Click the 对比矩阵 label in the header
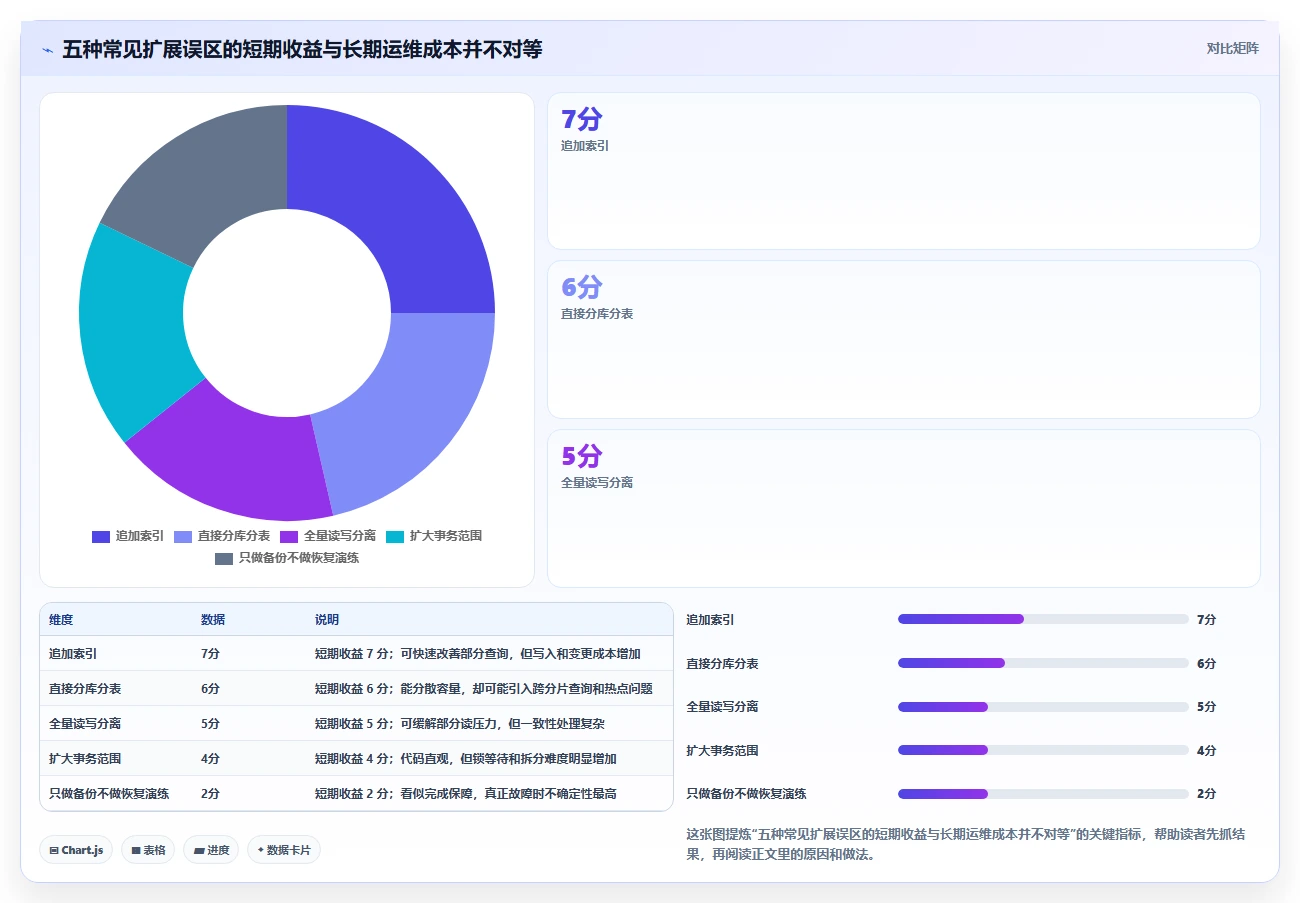Image resolution: width=1300 pixels, height=903 pixels. [x=1232, y=48]
